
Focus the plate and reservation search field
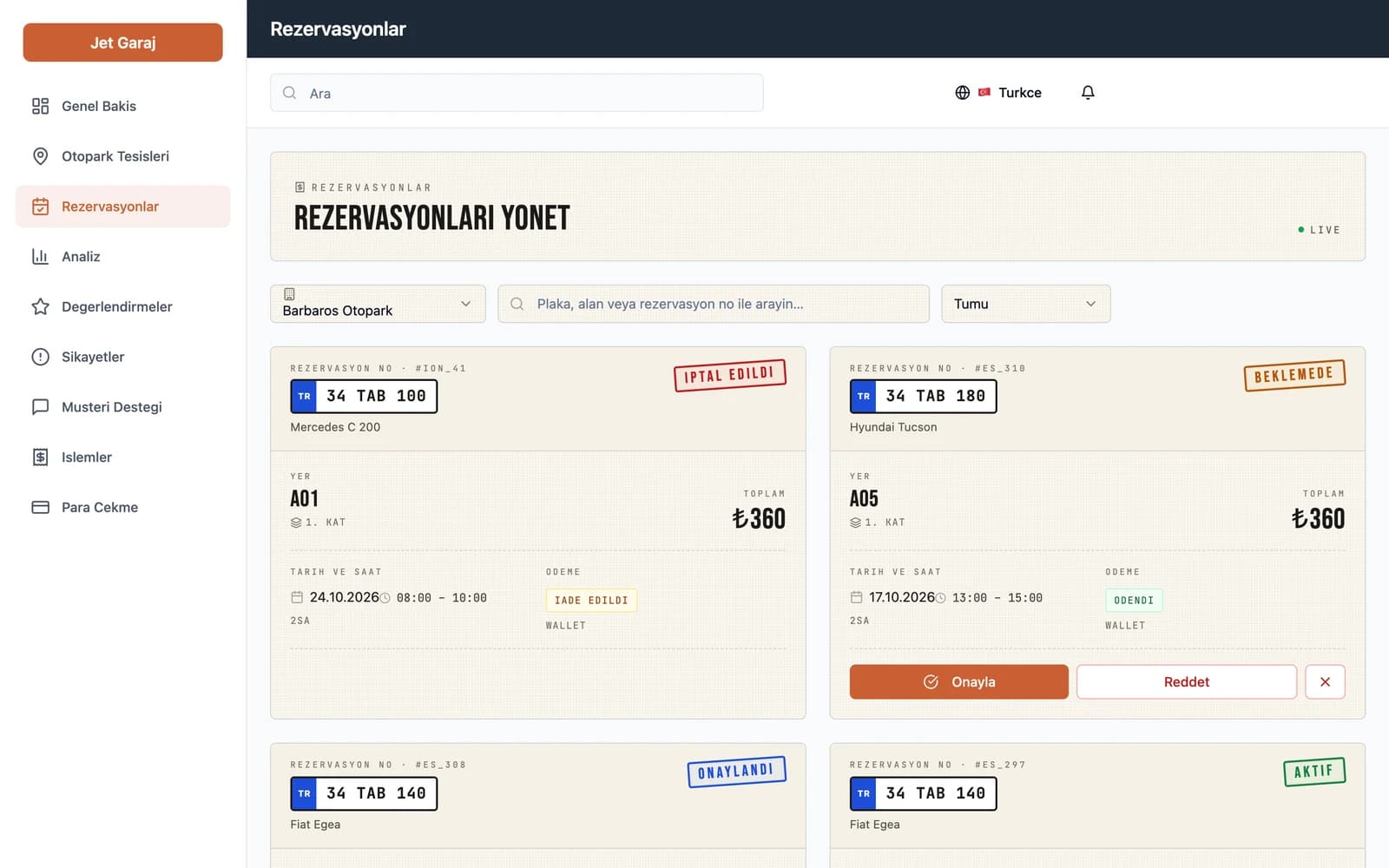point(713,304)
